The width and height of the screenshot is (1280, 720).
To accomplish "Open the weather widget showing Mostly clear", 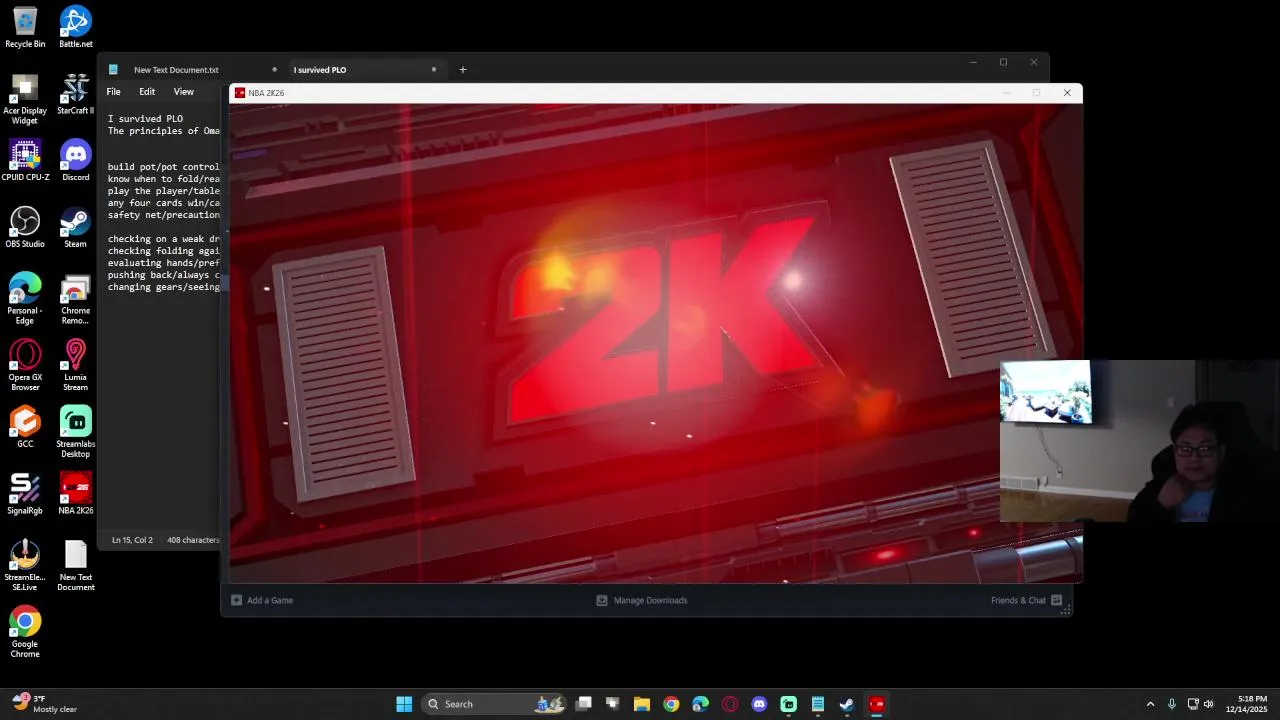I will pyautogui.click(x=44, y=704).
